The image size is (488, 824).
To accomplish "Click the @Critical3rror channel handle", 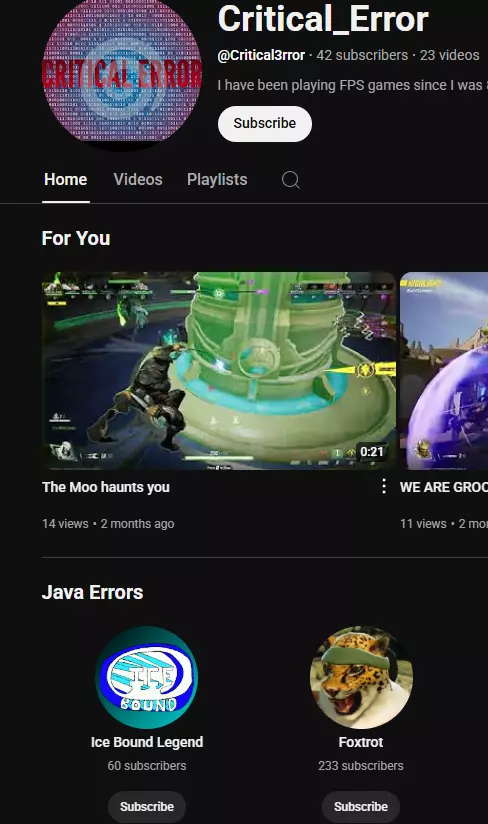I will click(x=261, y=55).
